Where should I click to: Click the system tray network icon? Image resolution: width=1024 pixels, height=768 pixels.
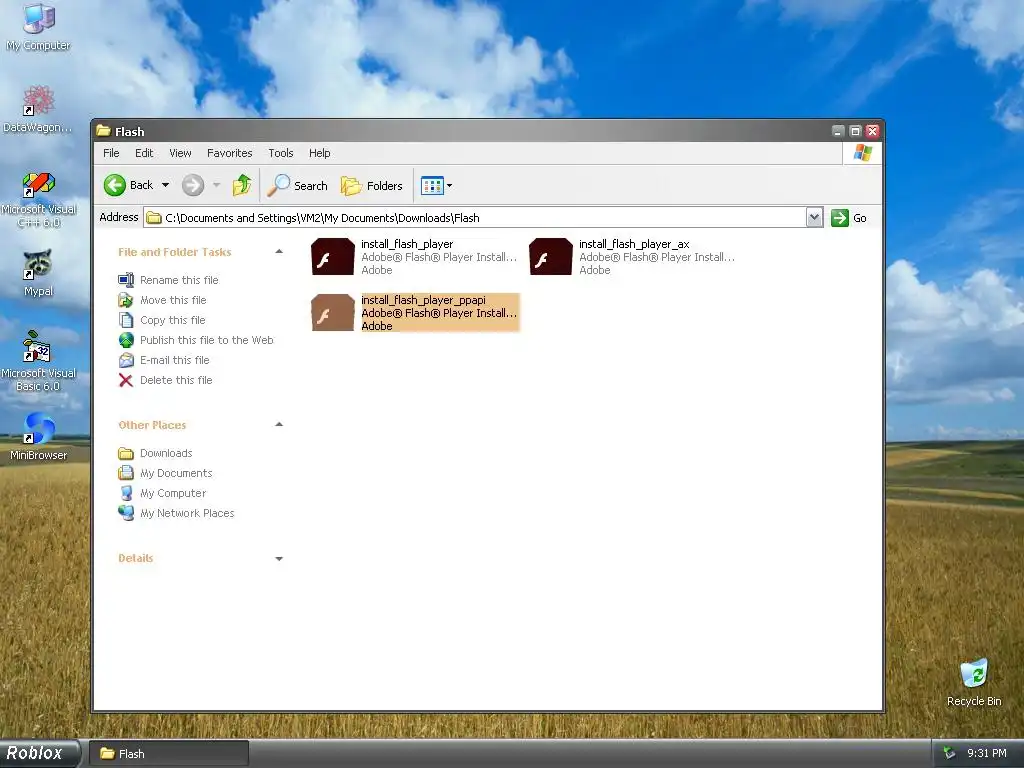click(950, 754)
